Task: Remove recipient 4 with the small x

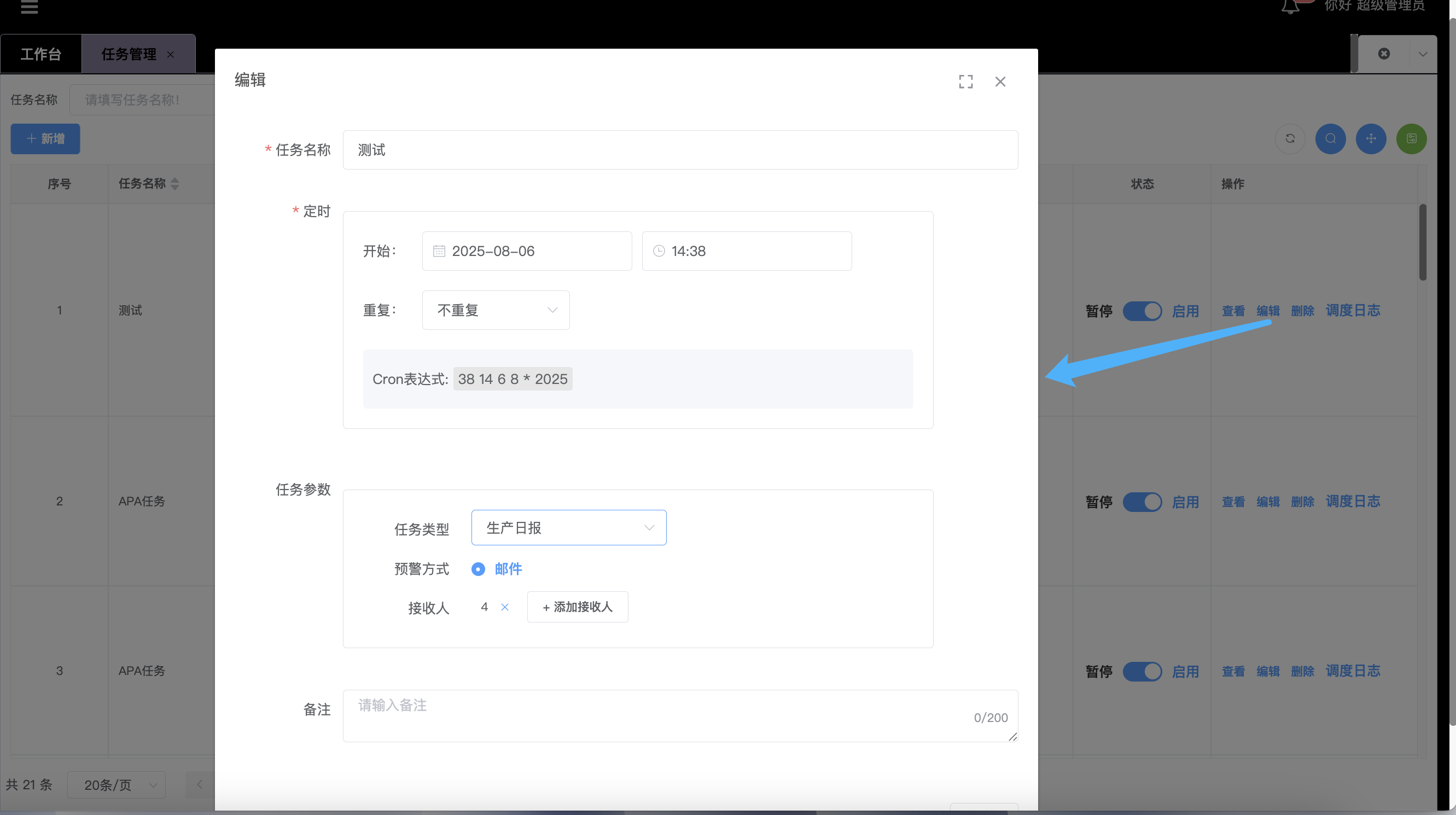Action: point(505,607)
